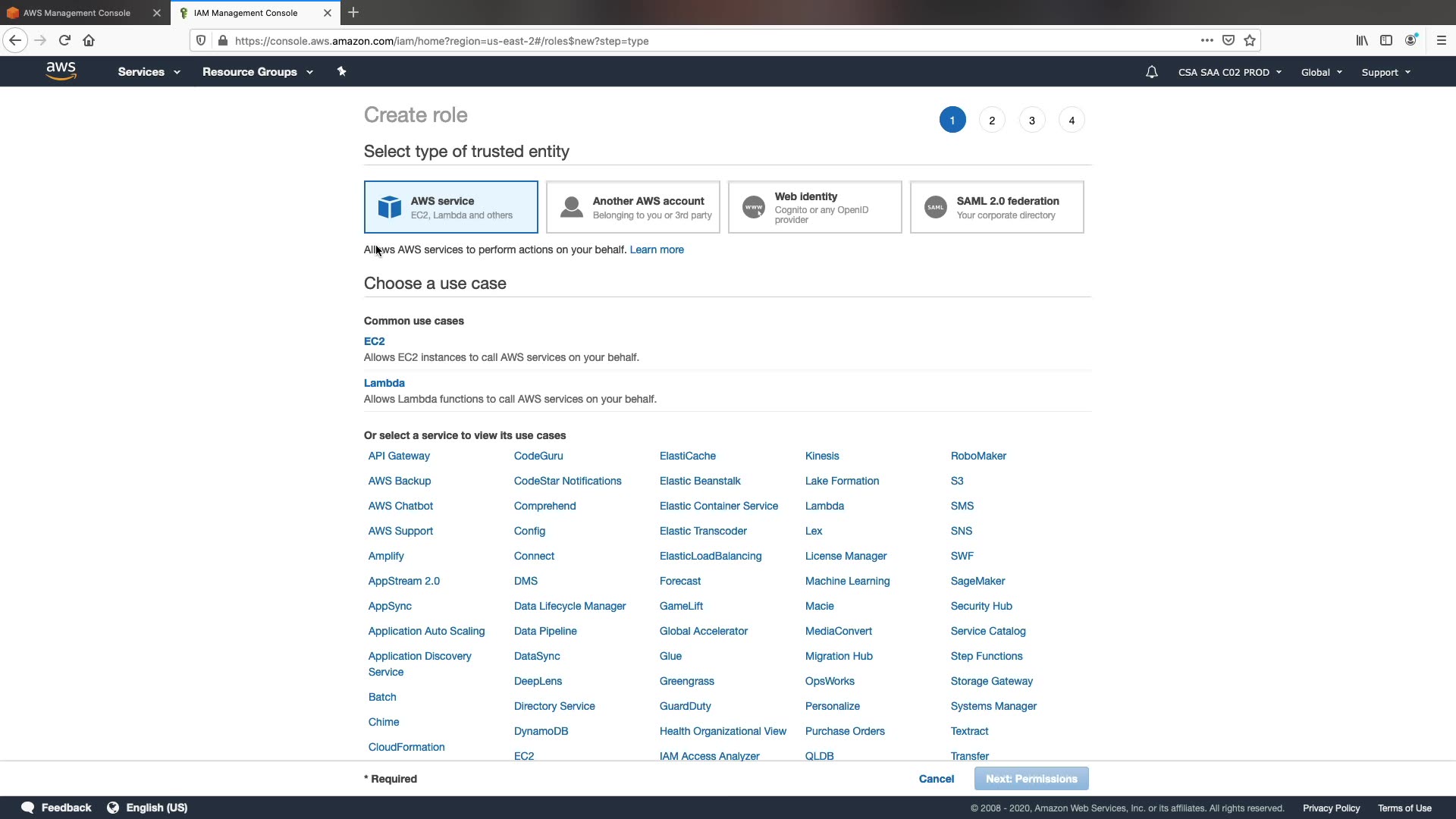Click the browser home icon
The image size is (1456, 819).
(x=89, y=40)
